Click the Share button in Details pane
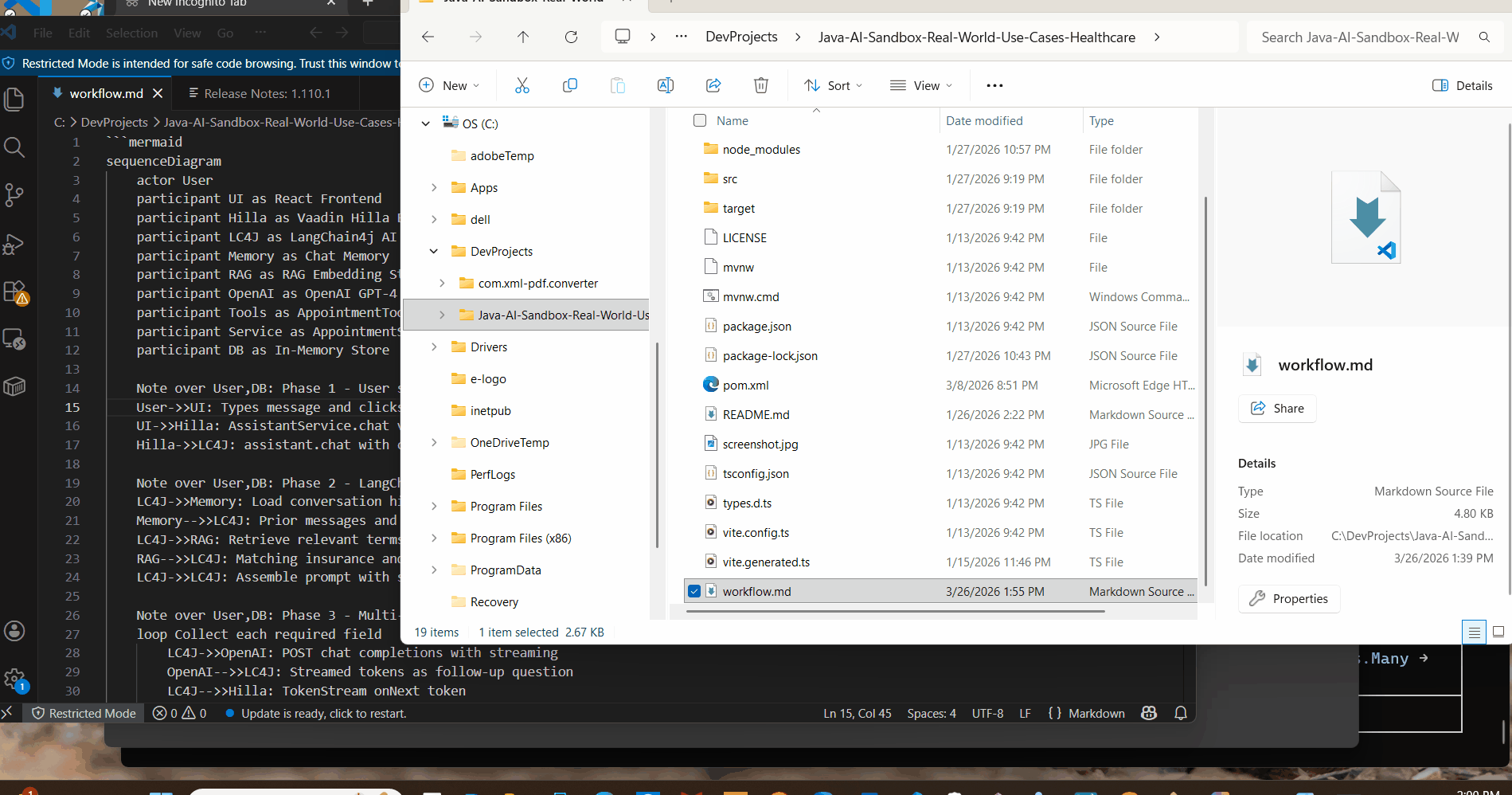 (x=1277, y=408)
